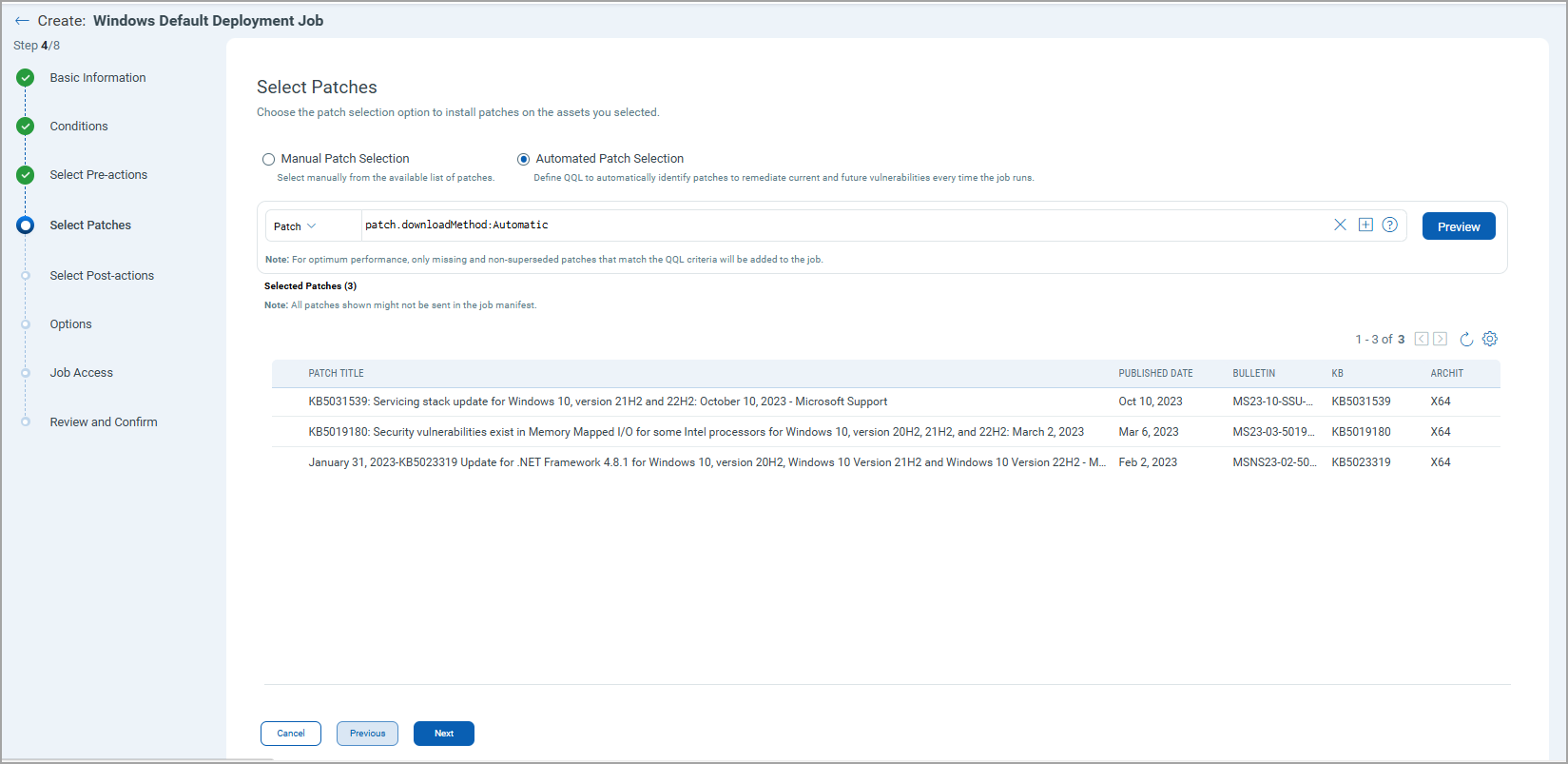Screen dimensions: 1568x764
Task: Clear the QQL query with the X icon
Action: (x=1340, y=225)
